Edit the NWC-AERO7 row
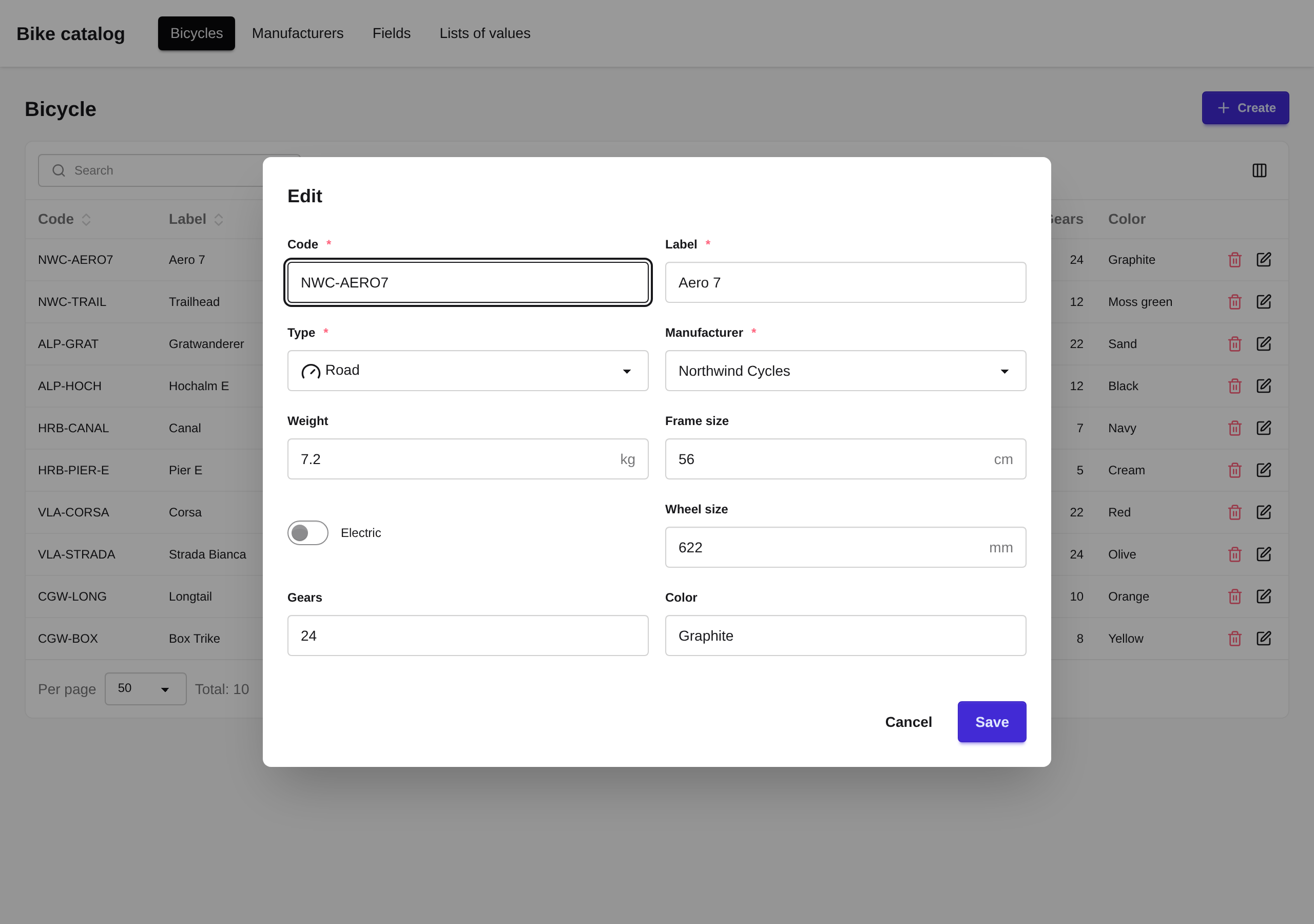The image size is (1314, 924). coord(1264,260)
